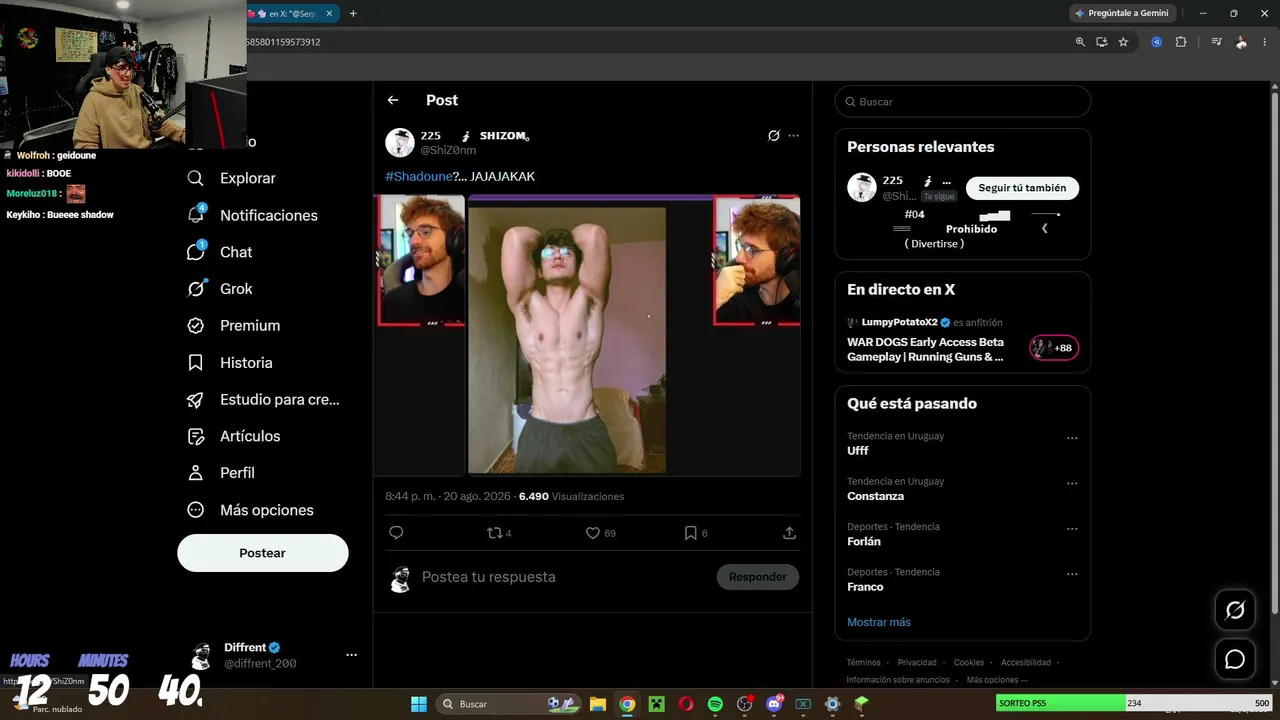
Task: Click the Chat bubble sidebar icon
Action: pyautogui.click(x=196, y=252)
